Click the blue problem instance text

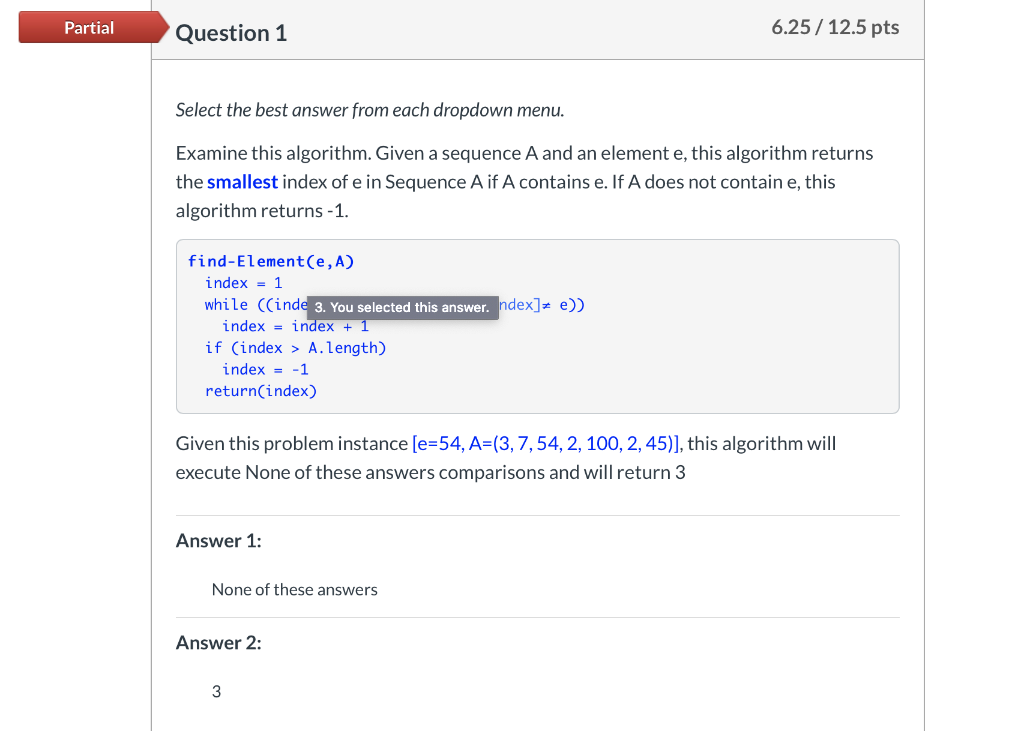coord(545,444)
